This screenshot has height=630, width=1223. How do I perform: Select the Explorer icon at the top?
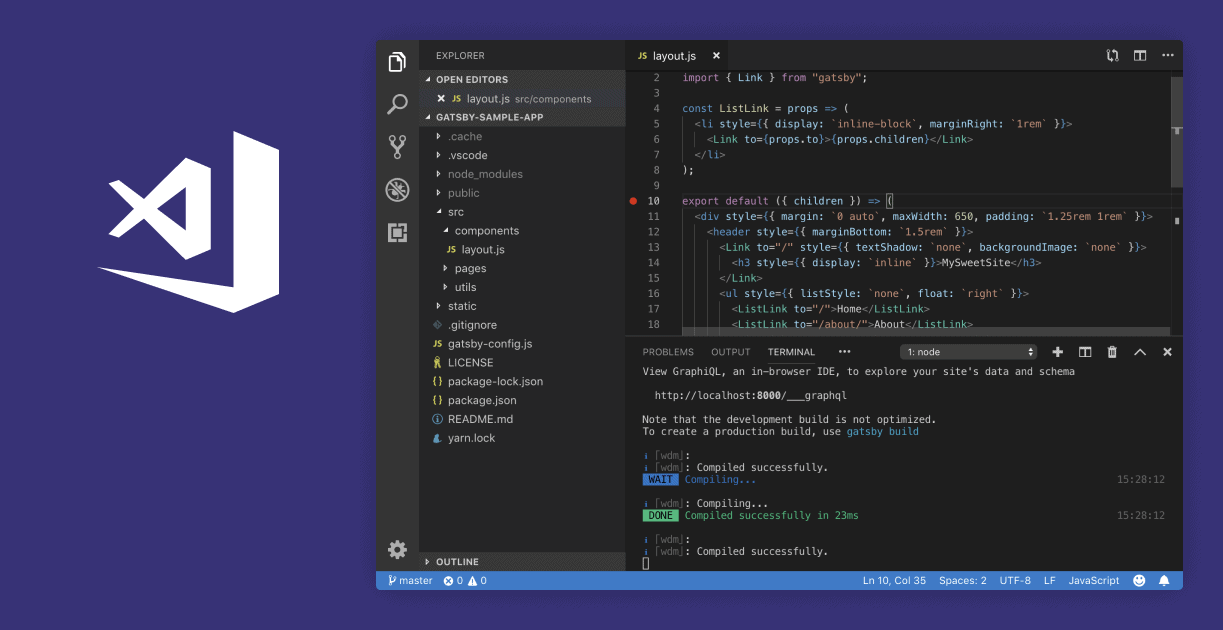coord(397,60)
